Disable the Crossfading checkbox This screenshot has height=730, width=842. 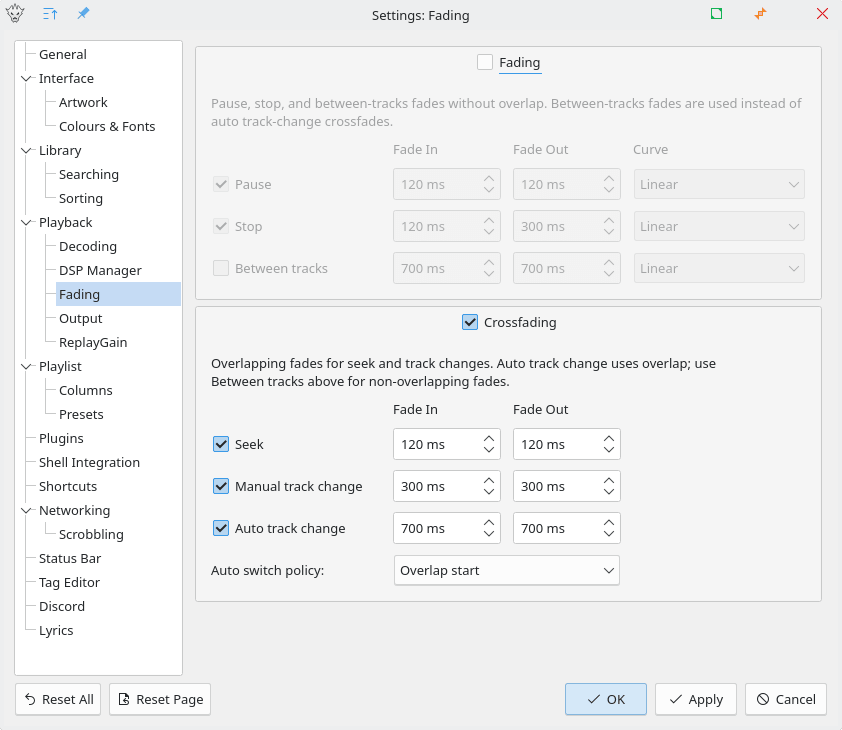click(x=470, y=322)
